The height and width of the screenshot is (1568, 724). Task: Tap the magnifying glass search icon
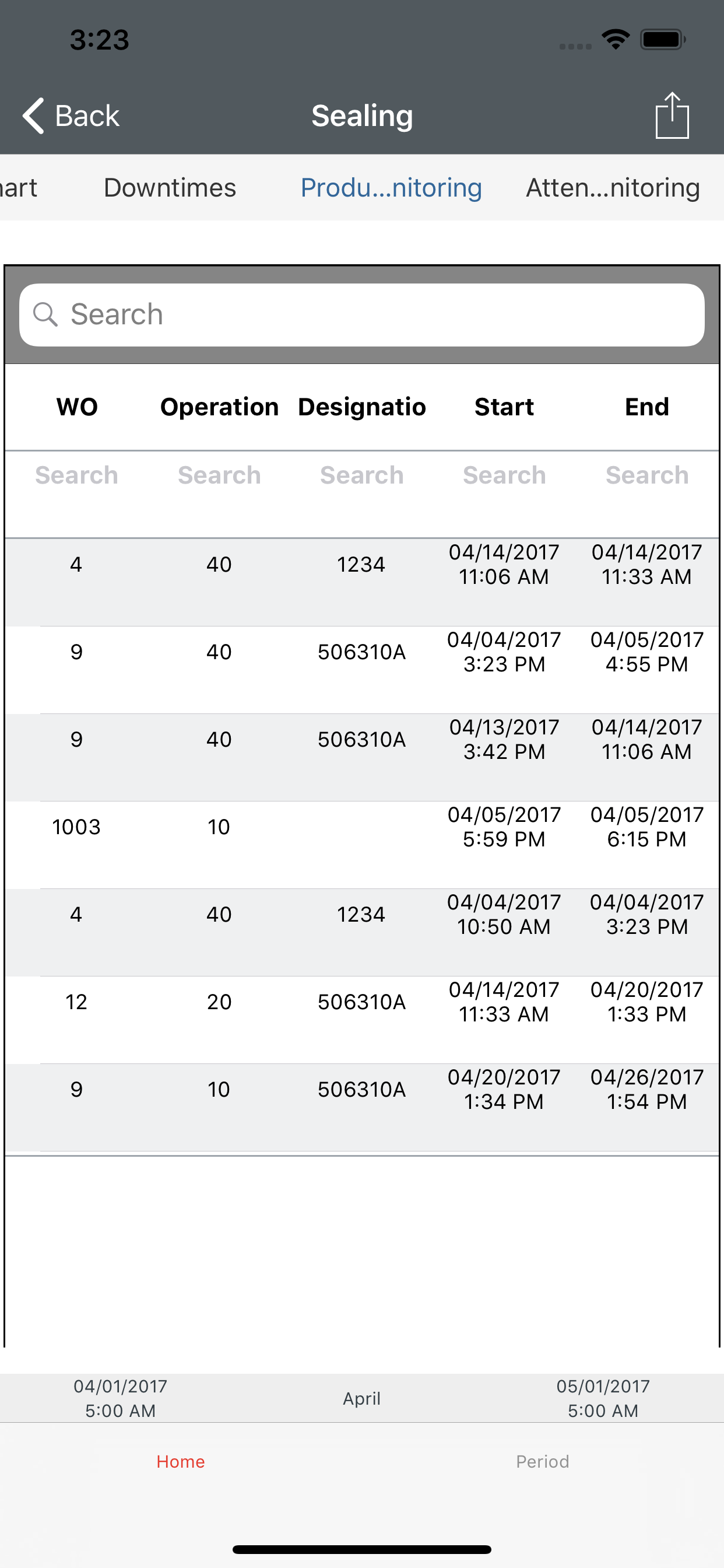click(45, 314)
